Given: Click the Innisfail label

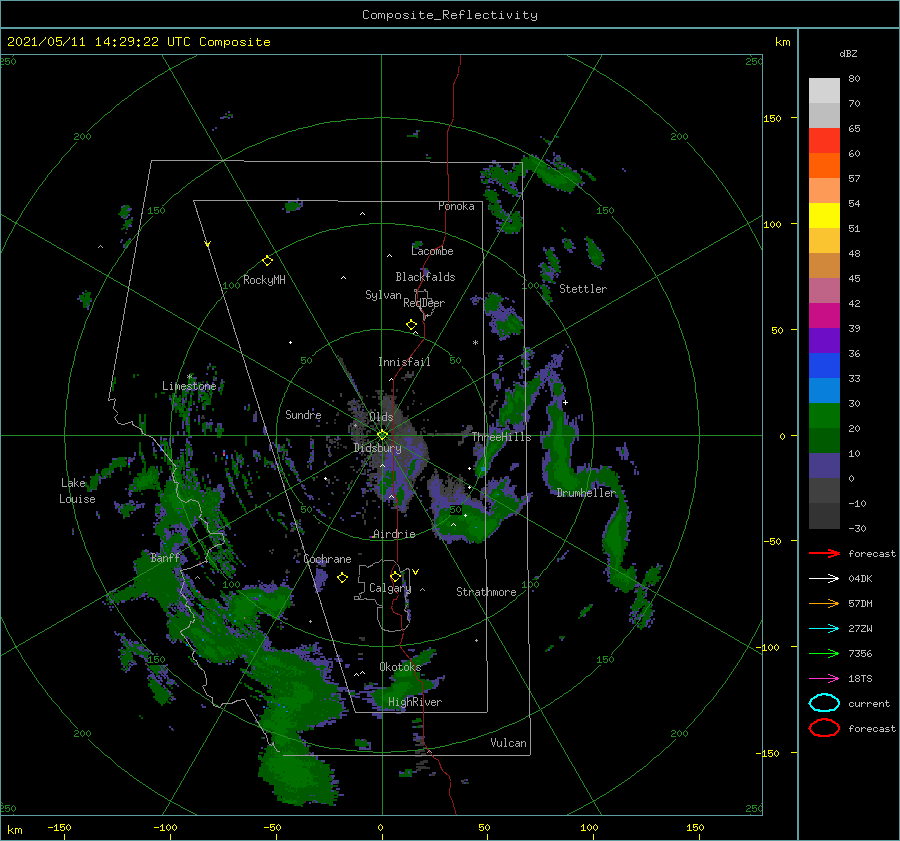Looking at the screenshot, I should click(404, 362).
